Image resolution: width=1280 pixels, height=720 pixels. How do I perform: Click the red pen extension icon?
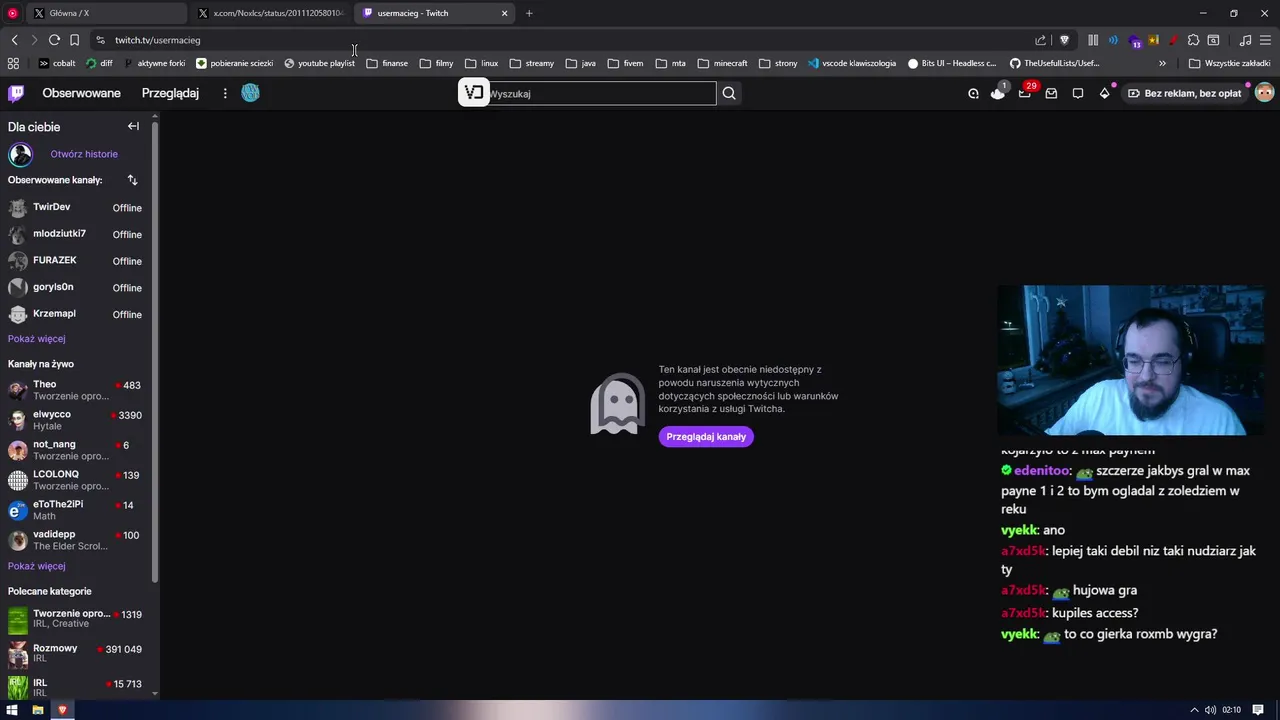click(x=1173, y=40)
